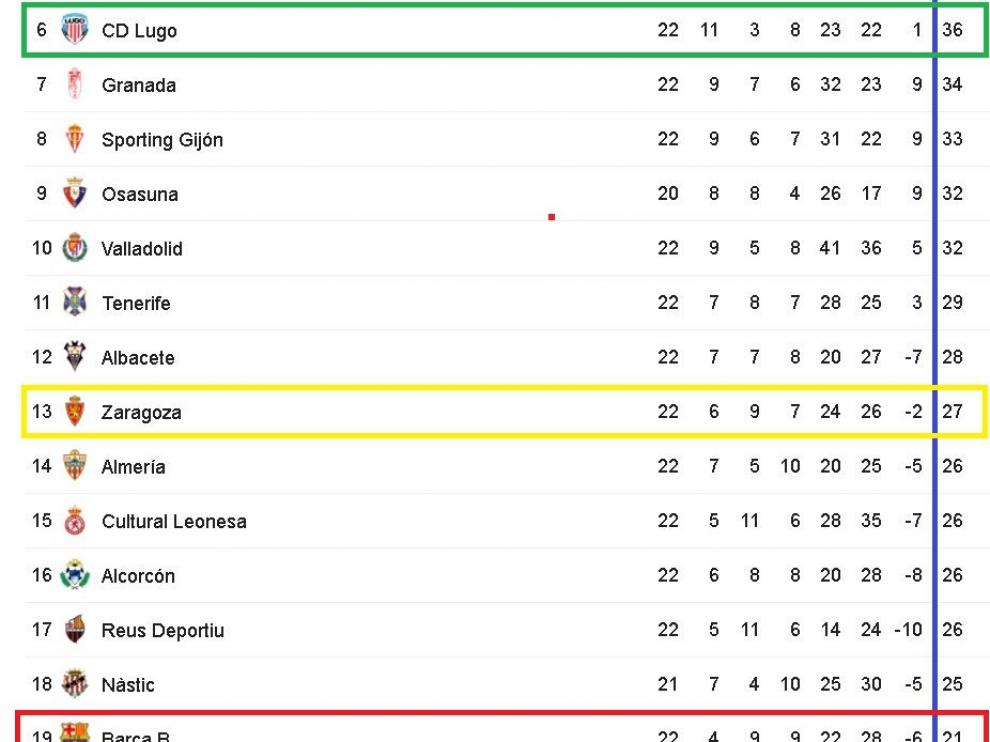
Task: Open the Cultural Leonesa team name
Action: (174, 522)
